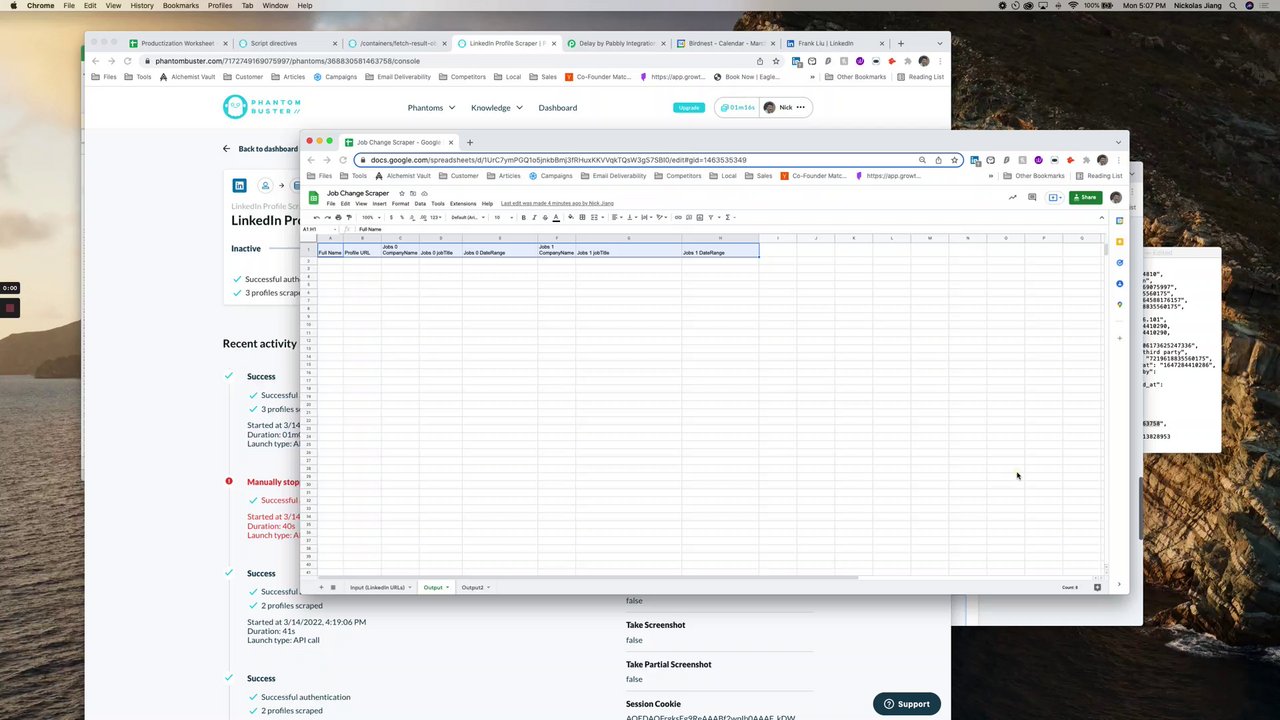Open Google Keep in the side panel
The image size is (1280, 720).
coord(1120,242)
